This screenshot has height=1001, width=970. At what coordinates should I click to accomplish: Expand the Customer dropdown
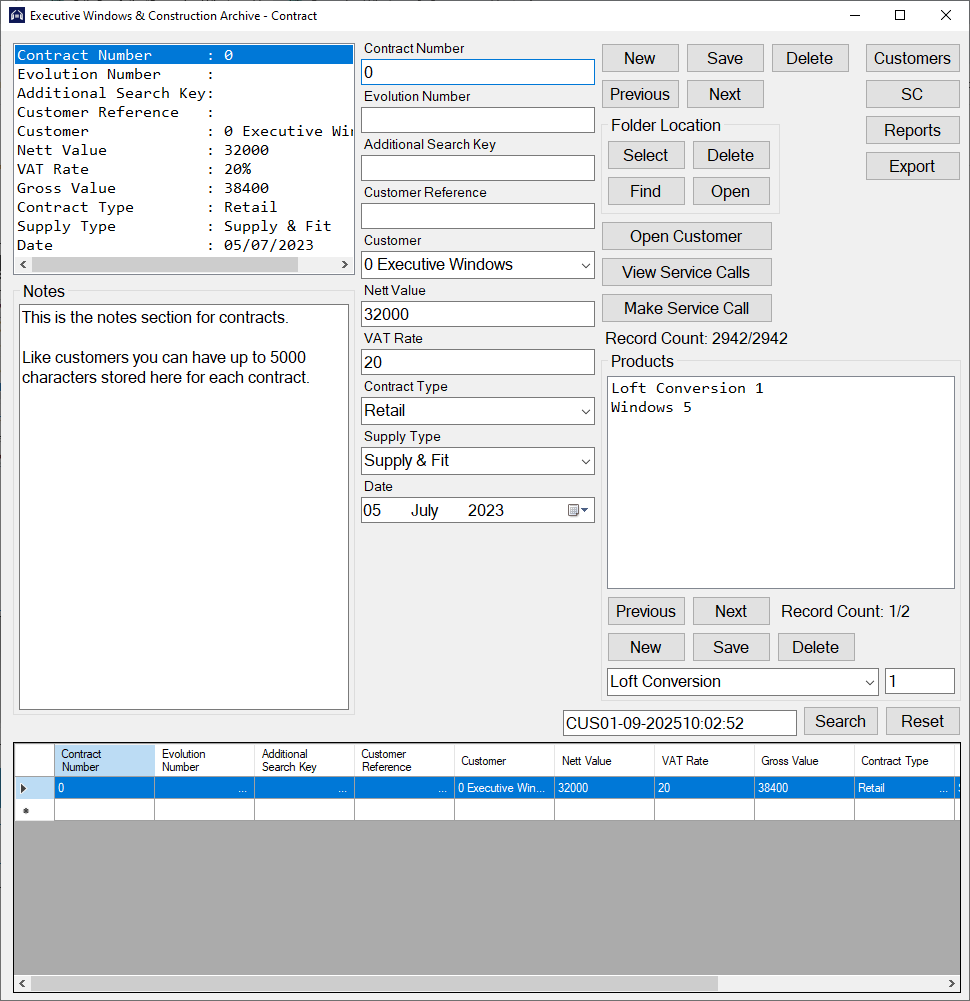click(585, 265)
